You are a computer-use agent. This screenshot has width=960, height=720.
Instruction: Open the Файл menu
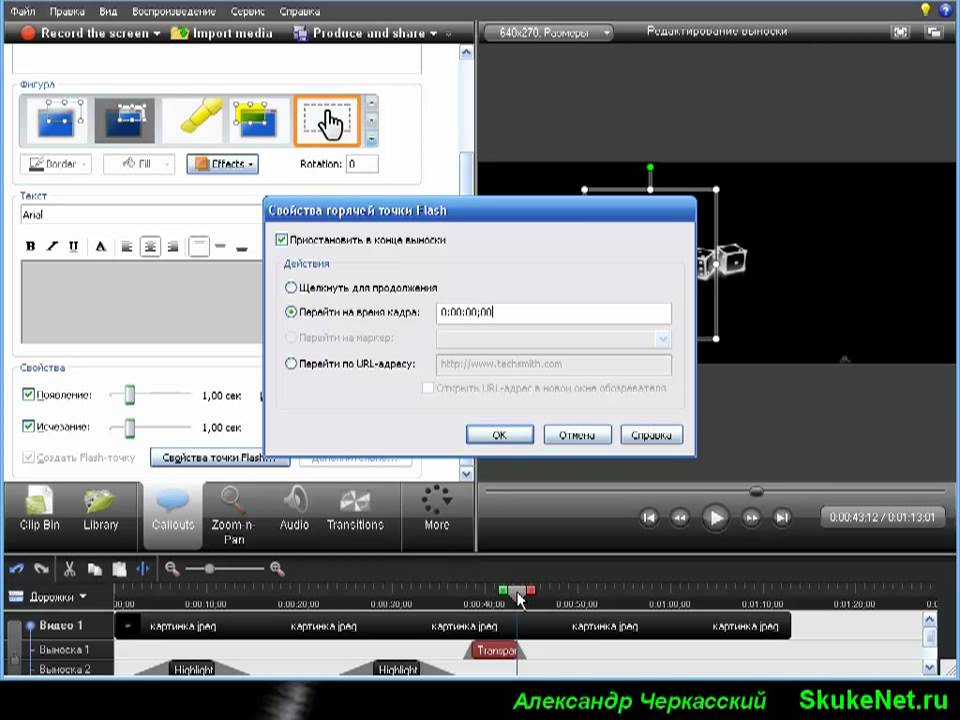(x=23, y=11)
